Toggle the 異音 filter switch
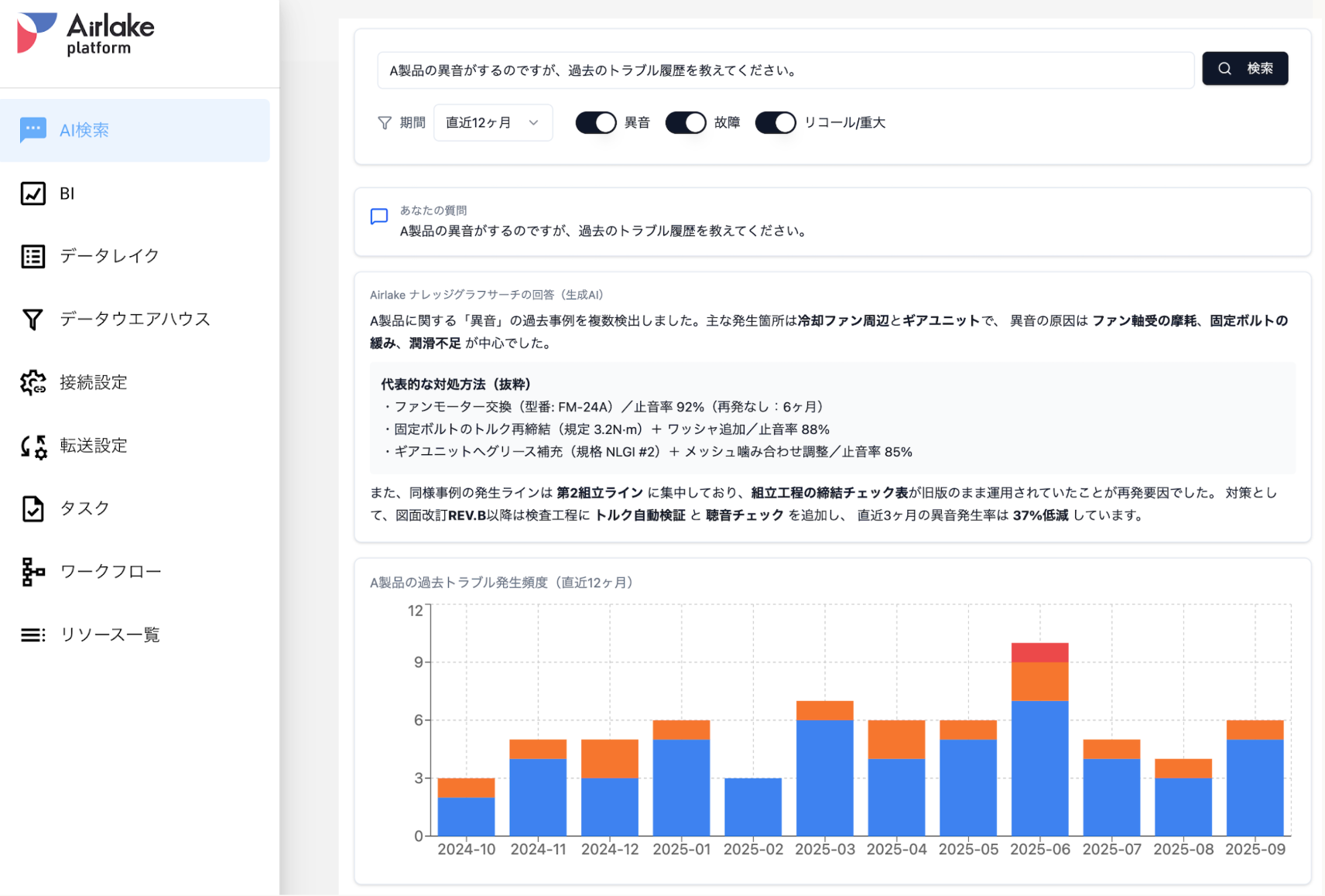 point(595,122)
